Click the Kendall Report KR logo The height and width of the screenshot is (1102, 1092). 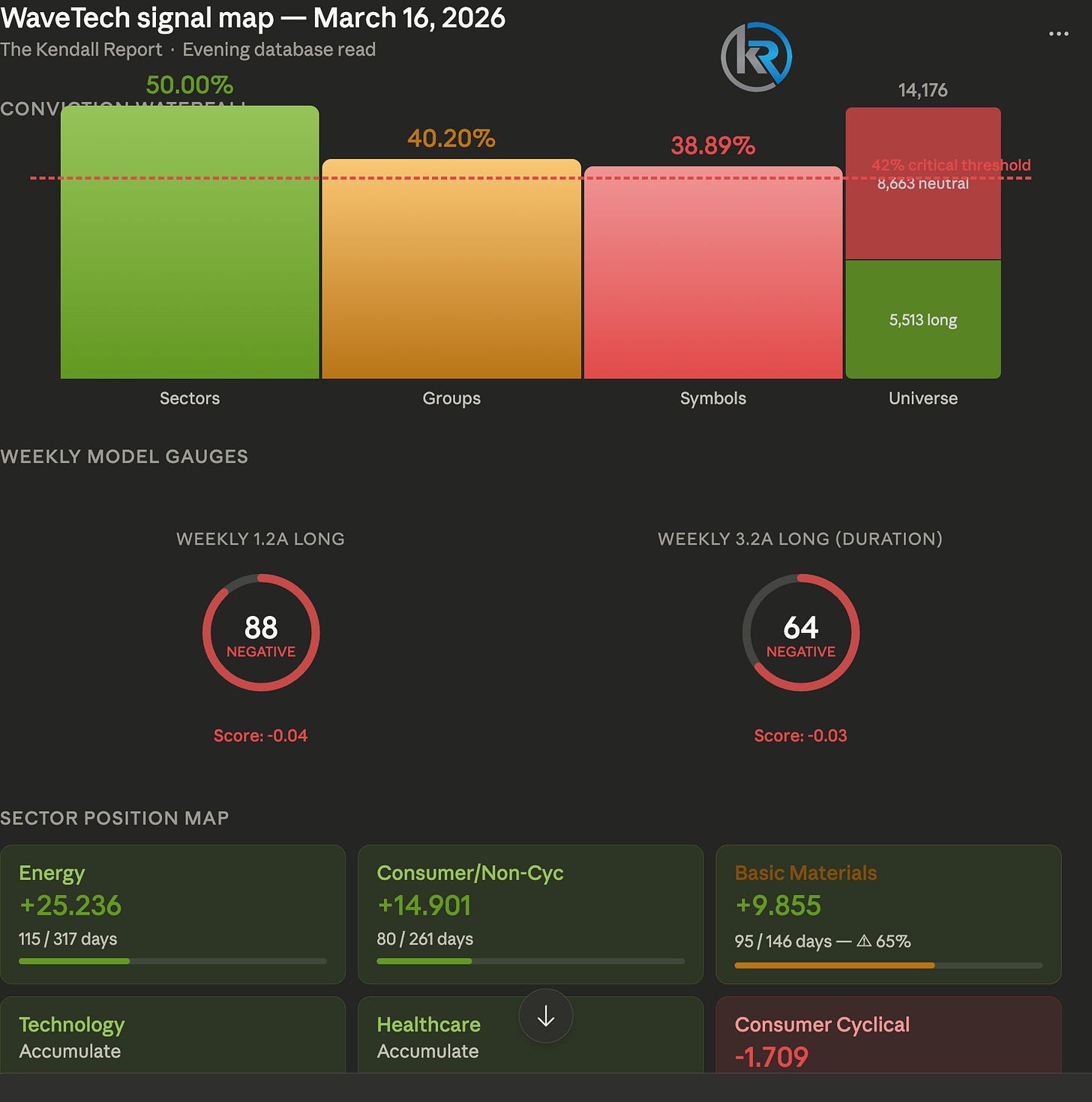click(x=756, y=57)
